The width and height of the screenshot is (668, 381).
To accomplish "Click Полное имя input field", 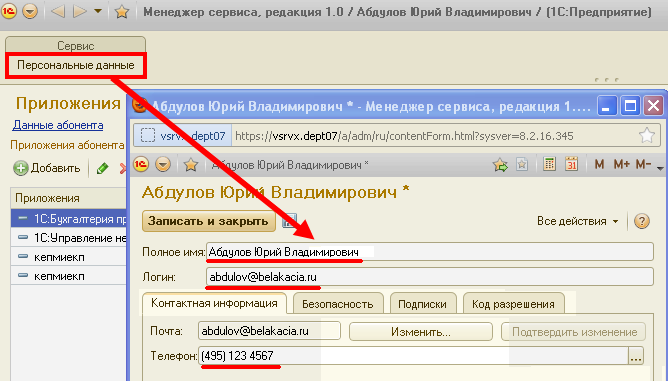I will 430,252.
